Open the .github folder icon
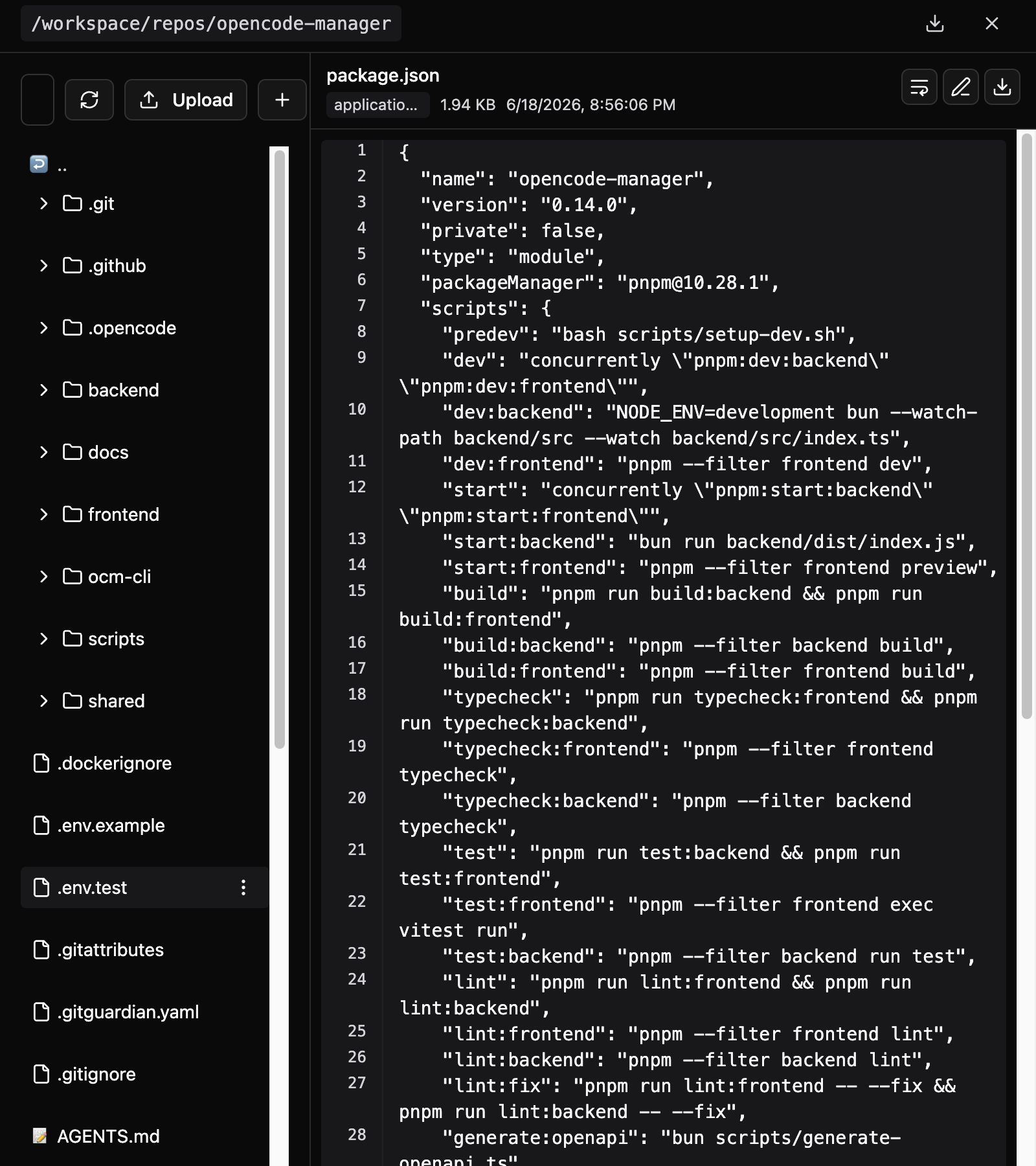Viewport: 1036px width, 1166px height. (73, 266)
